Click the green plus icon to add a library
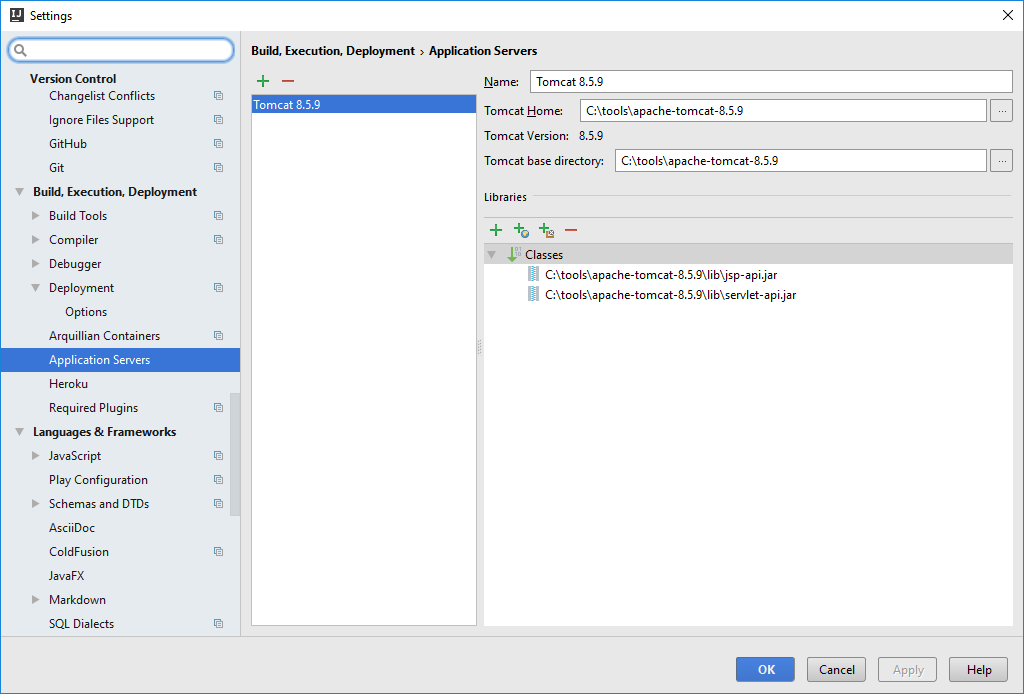This screenshot has width=1024, height=694. coord(496,230)
